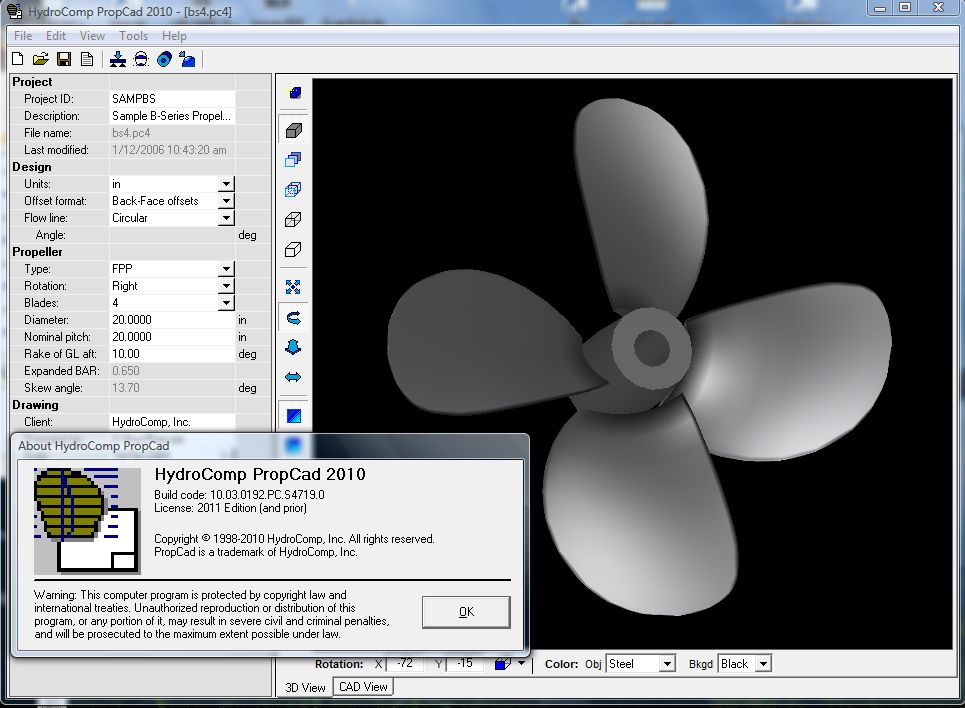The image size is (965, 708).
Task: Click the pan horizontal double-arrow icon
Action: (x=293, y=377)
